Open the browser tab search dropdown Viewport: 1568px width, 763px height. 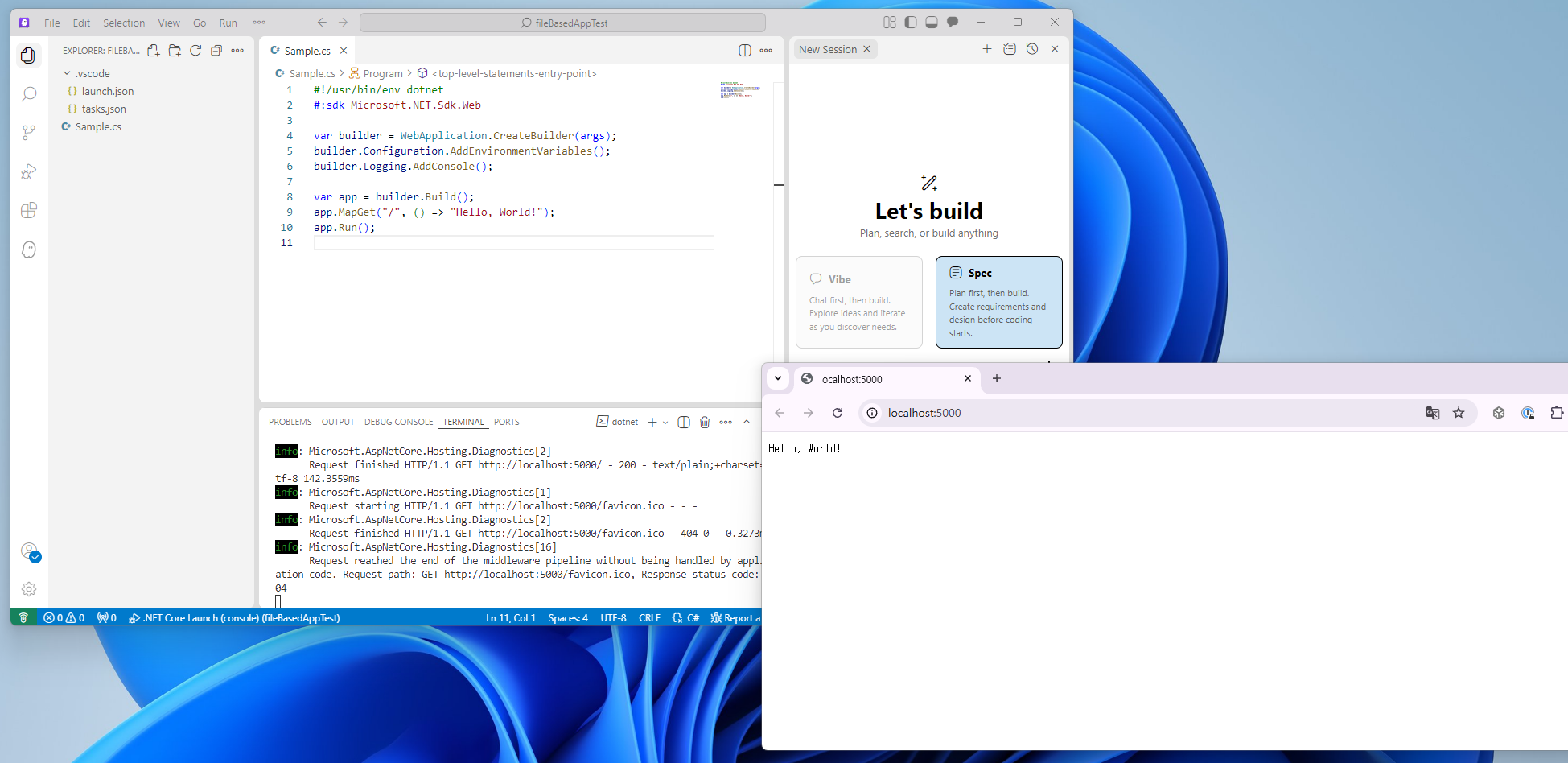[778, 378]
